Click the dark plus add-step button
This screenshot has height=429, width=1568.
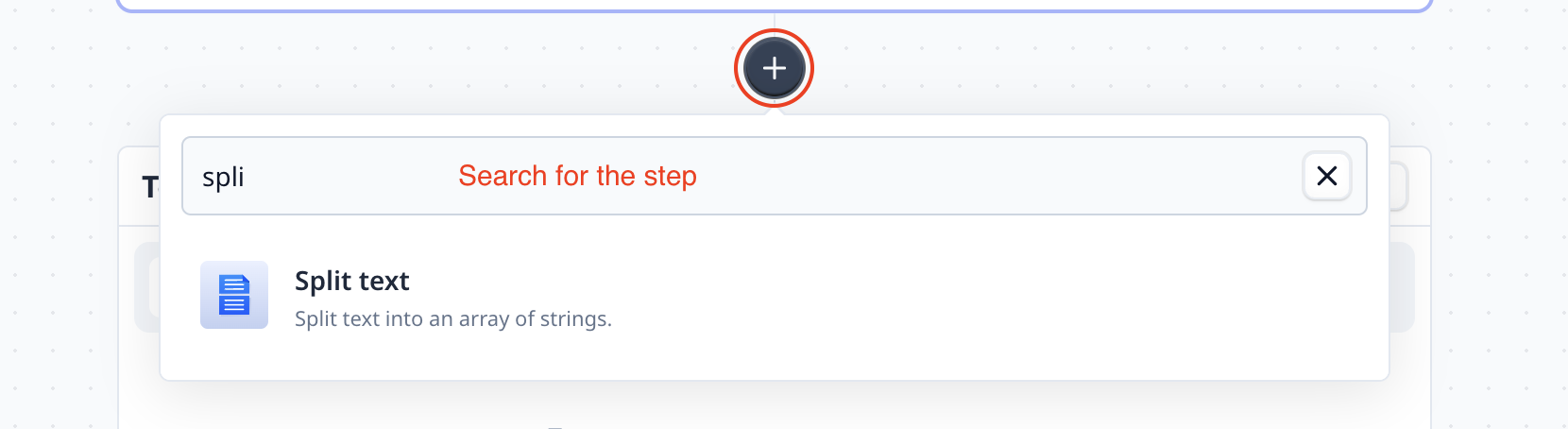(x=774, y=68)
